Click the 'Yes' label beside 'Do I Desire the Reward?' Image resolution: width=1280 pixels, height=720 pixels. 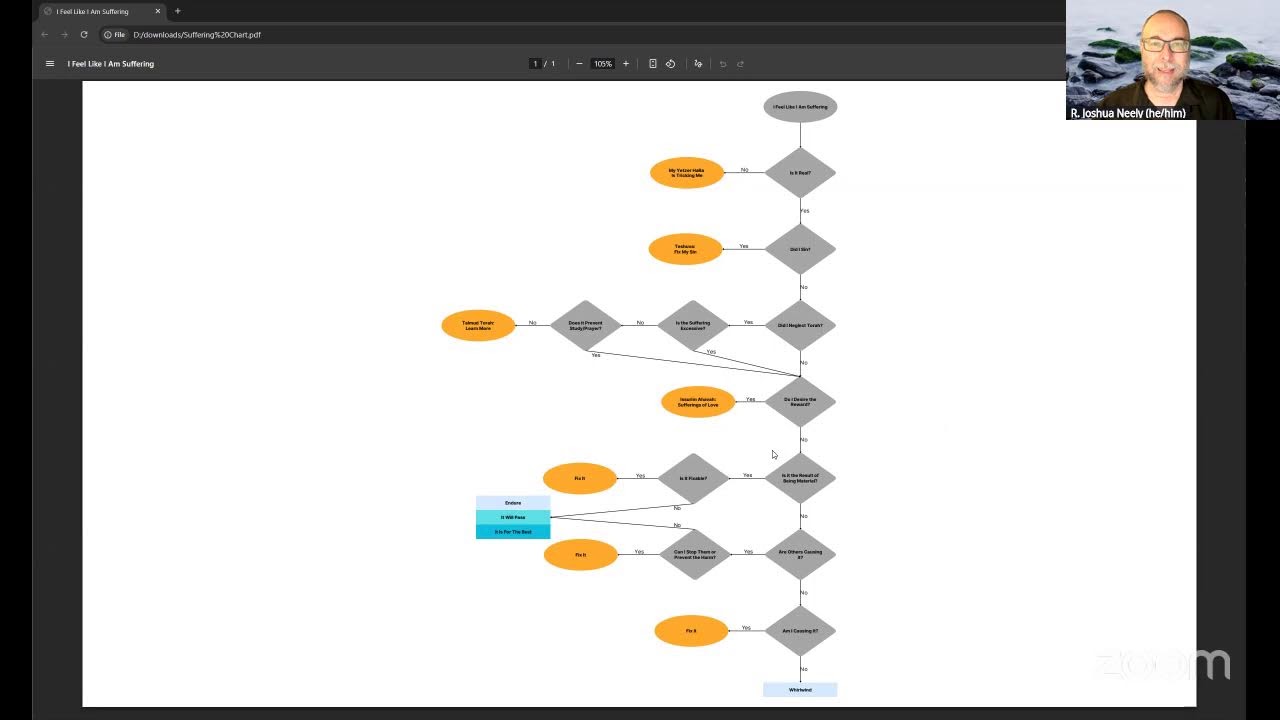[750, 399]
